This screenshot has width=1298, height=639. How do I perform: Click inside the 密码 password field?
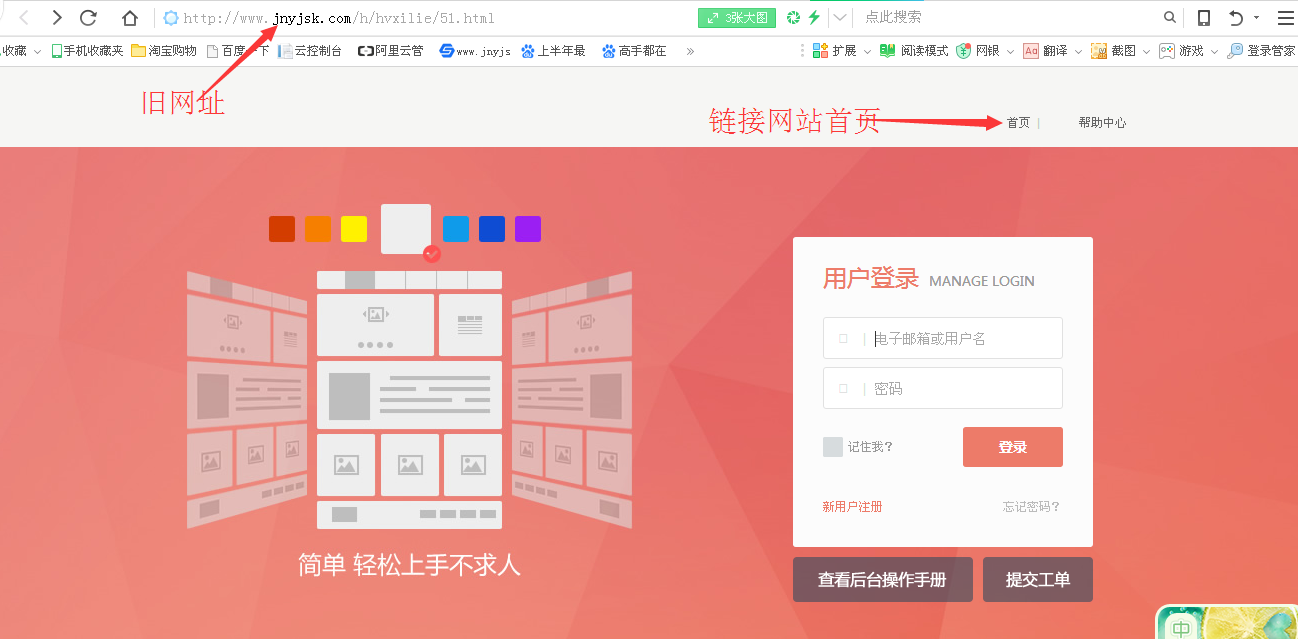[942, 387]
